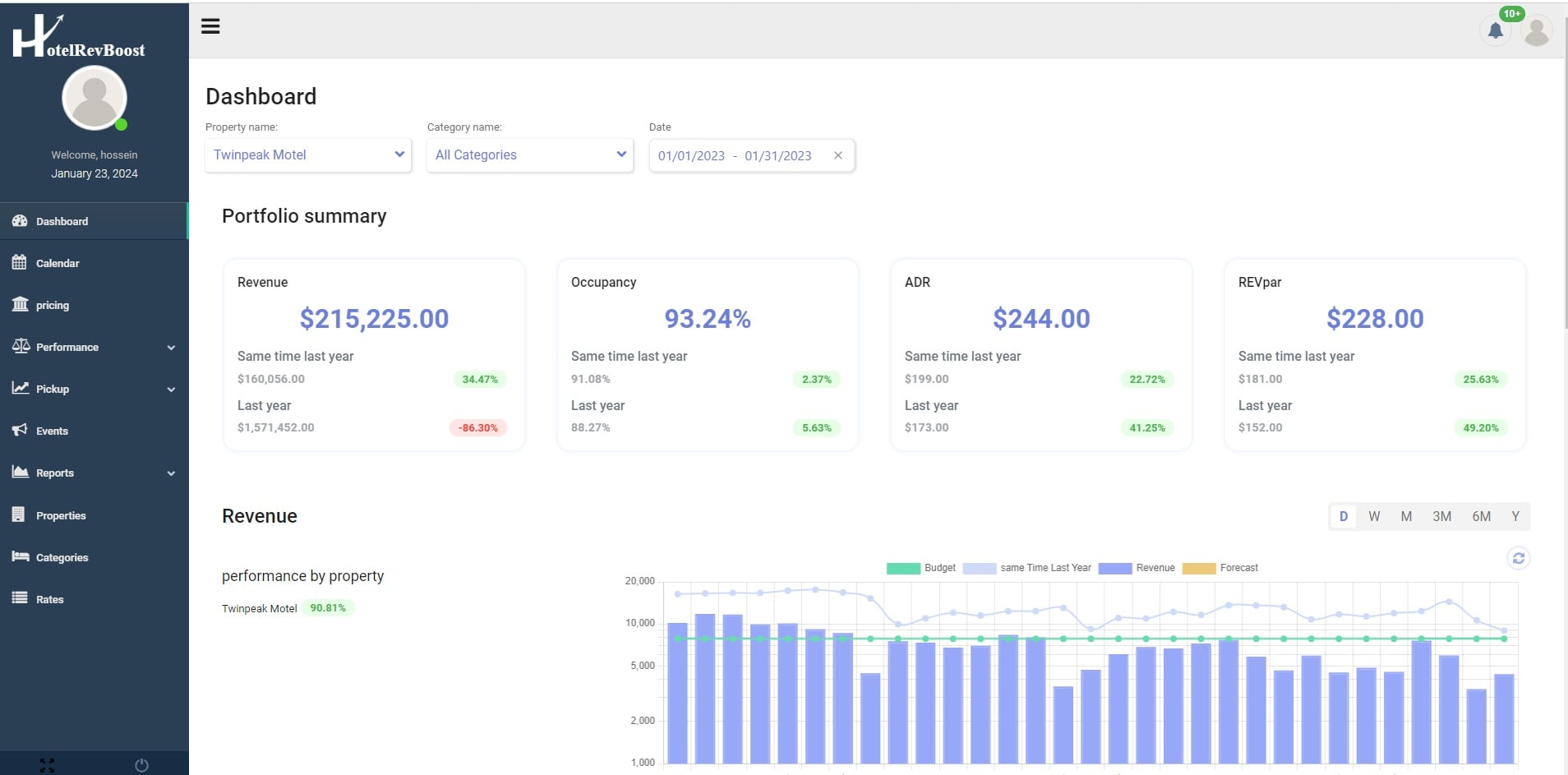The height and width of the screenshot is (775, 1568).
Task: Open the Property name dropdown
Action: (x=308, y=155)
